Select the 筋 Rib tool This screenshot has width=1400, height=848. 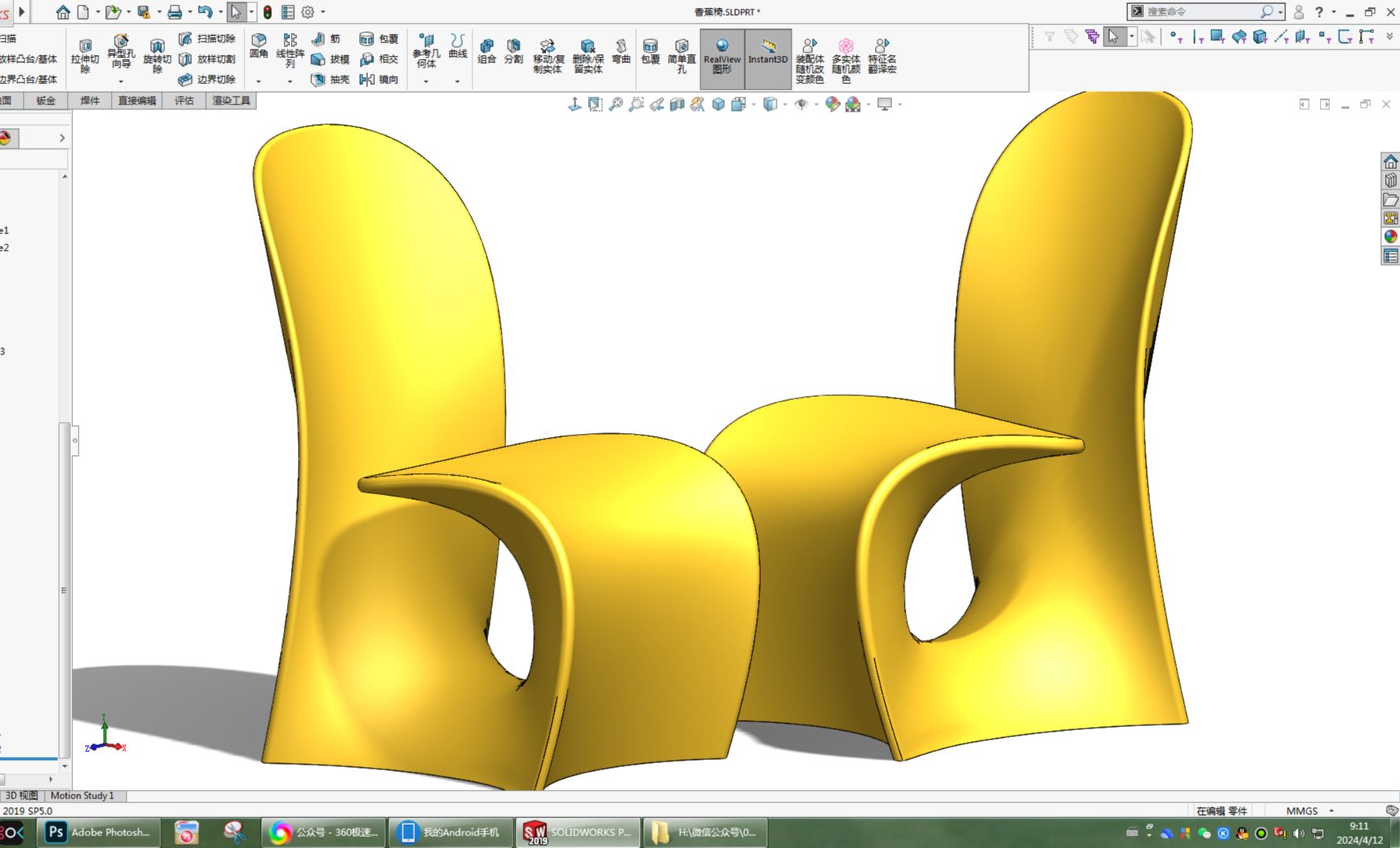click(x=326, y=39)
